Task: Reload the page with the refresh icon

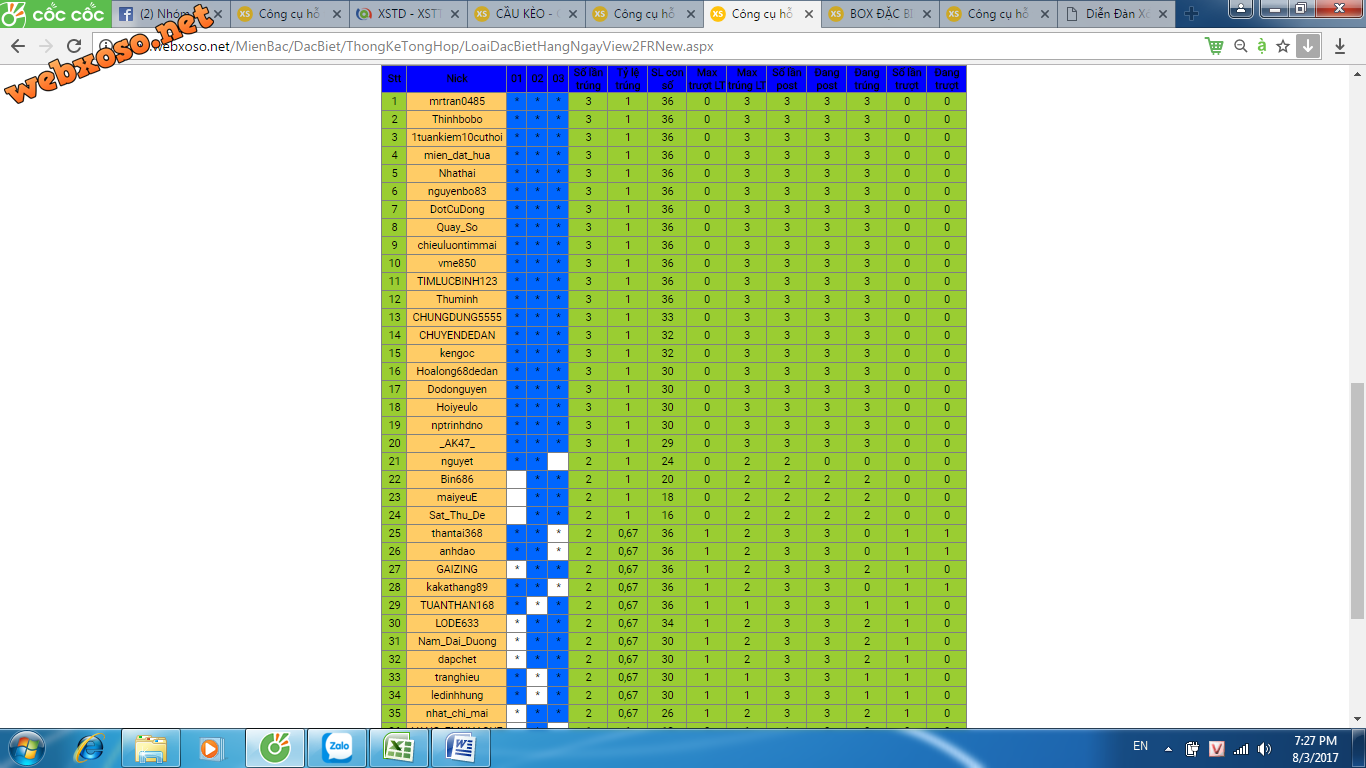Action: [74, 46]
